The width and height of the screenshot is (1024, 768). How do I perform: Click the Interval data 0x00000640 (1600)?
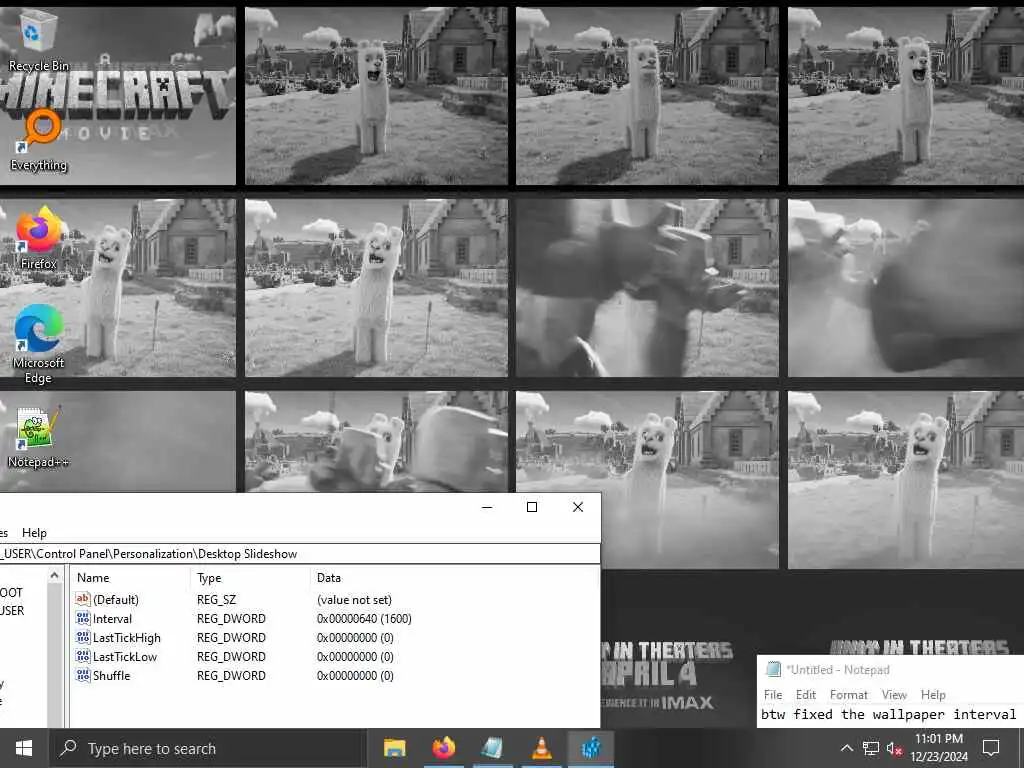(364, 618)
